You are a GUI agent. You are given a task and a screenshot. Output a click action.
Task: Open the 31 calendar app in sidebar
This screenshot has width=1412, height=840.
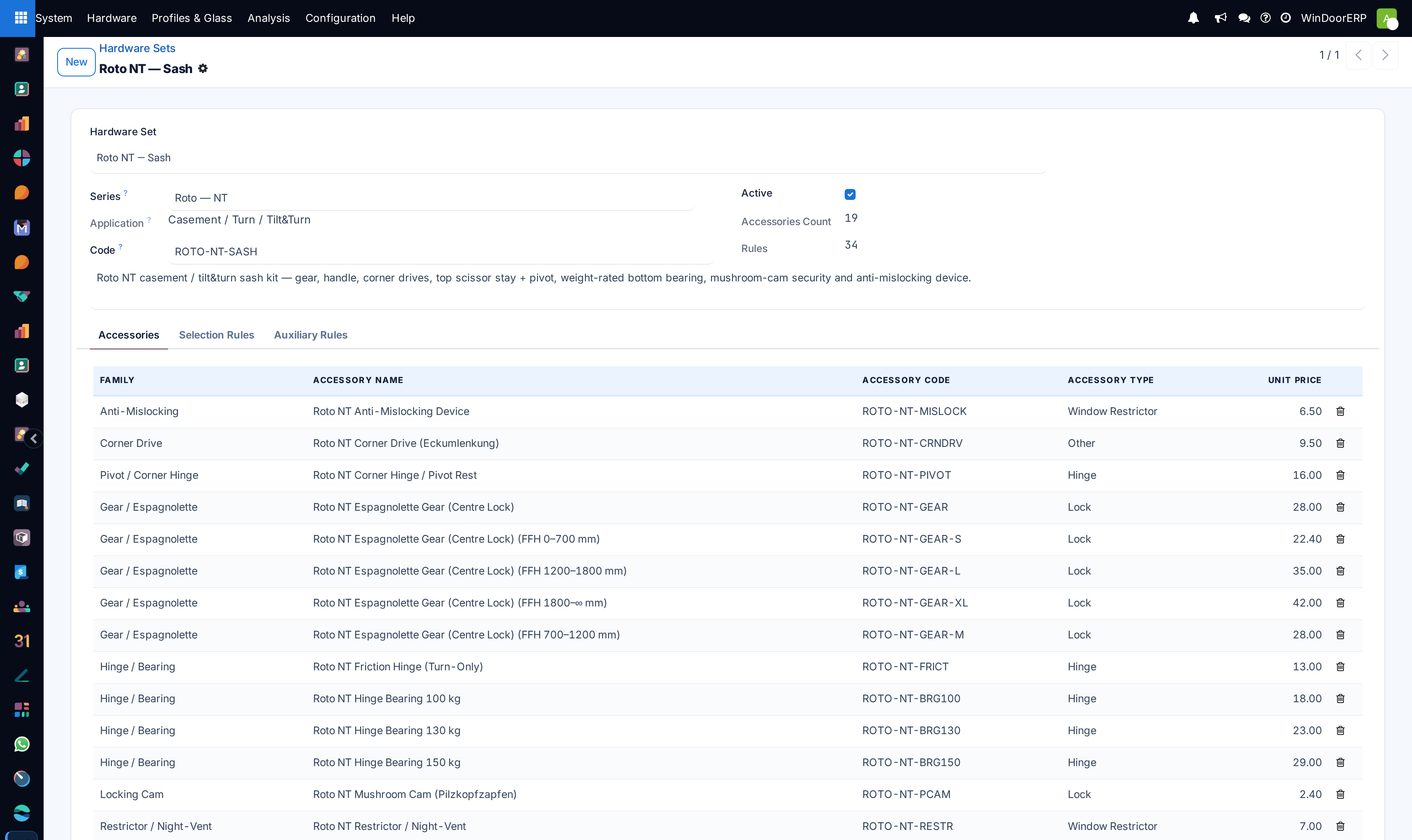pyautogui.click(x=21, y=641)
